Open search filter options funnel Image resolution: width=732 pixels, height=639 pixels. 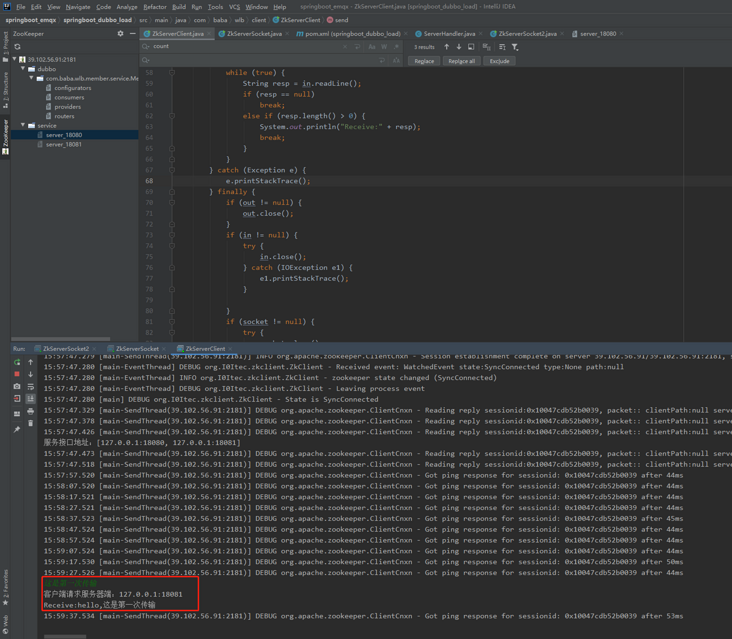click(515, 47)
